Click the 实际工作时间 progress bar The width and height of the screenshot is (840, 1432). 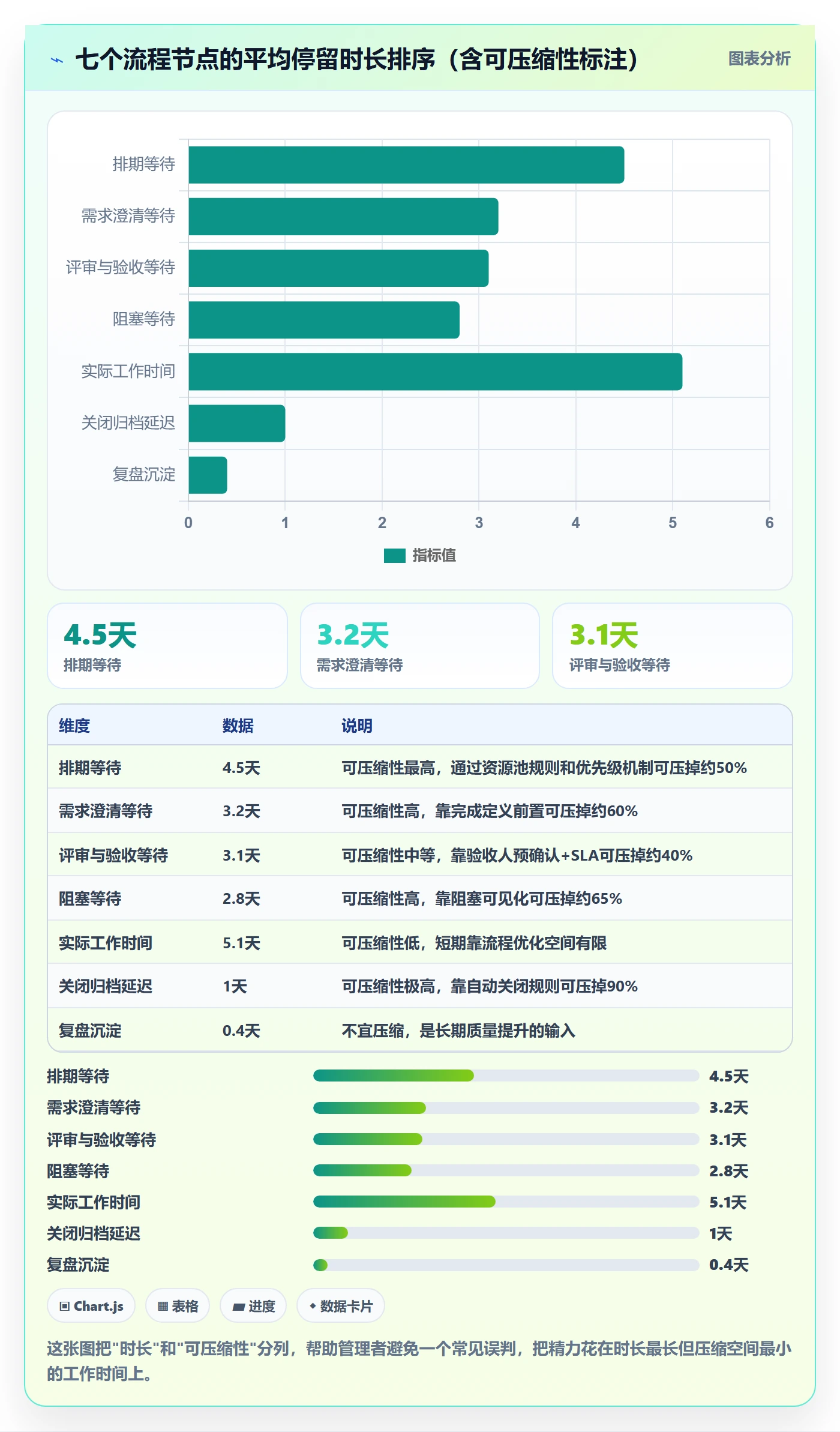tap(506, 1202)
